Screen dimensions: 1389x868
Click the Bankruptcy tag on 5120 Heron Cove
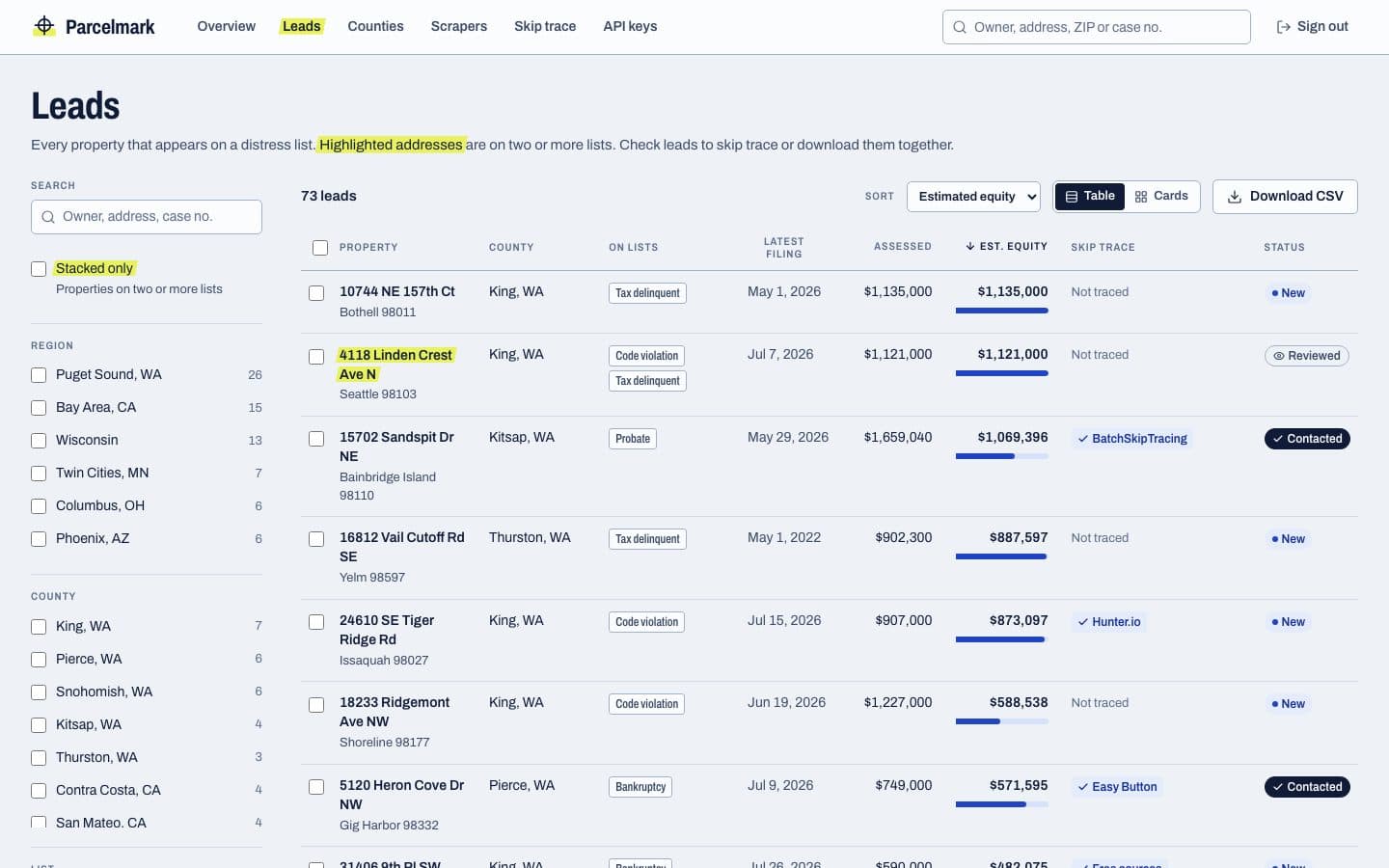640,787
